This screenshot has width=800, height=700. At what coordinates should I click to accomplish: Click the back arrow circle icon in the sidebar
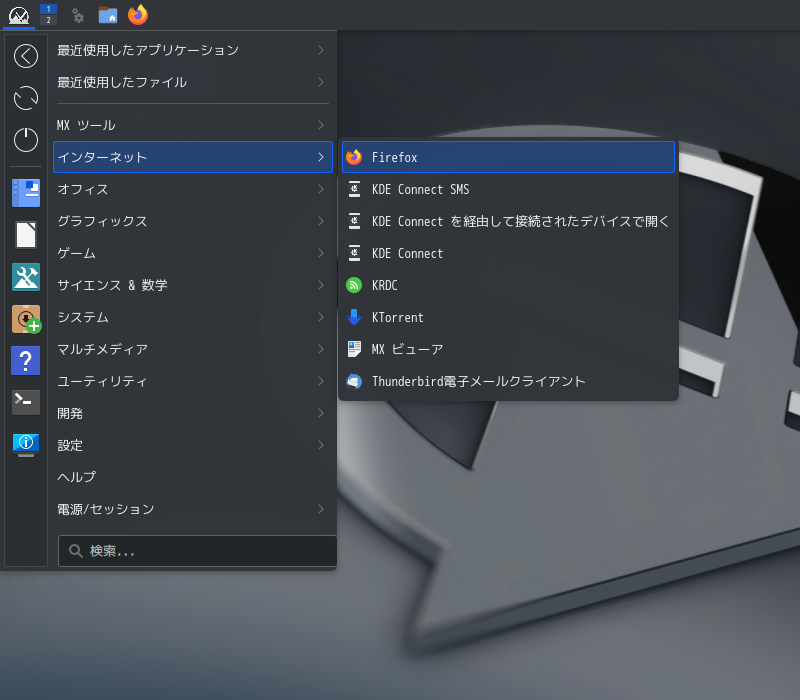coord(26,56)
